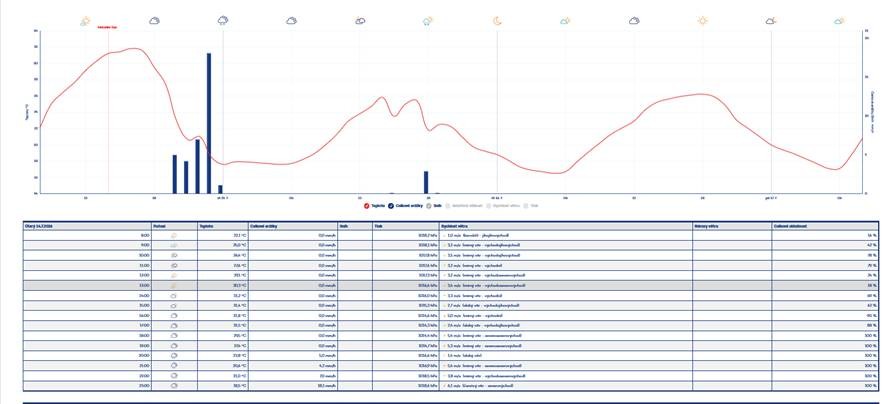Image resolution: width=893 pixels, height=404 pixels.
Task: Click the rain cloud icon above precipitation bars
Action: point(223,21)
